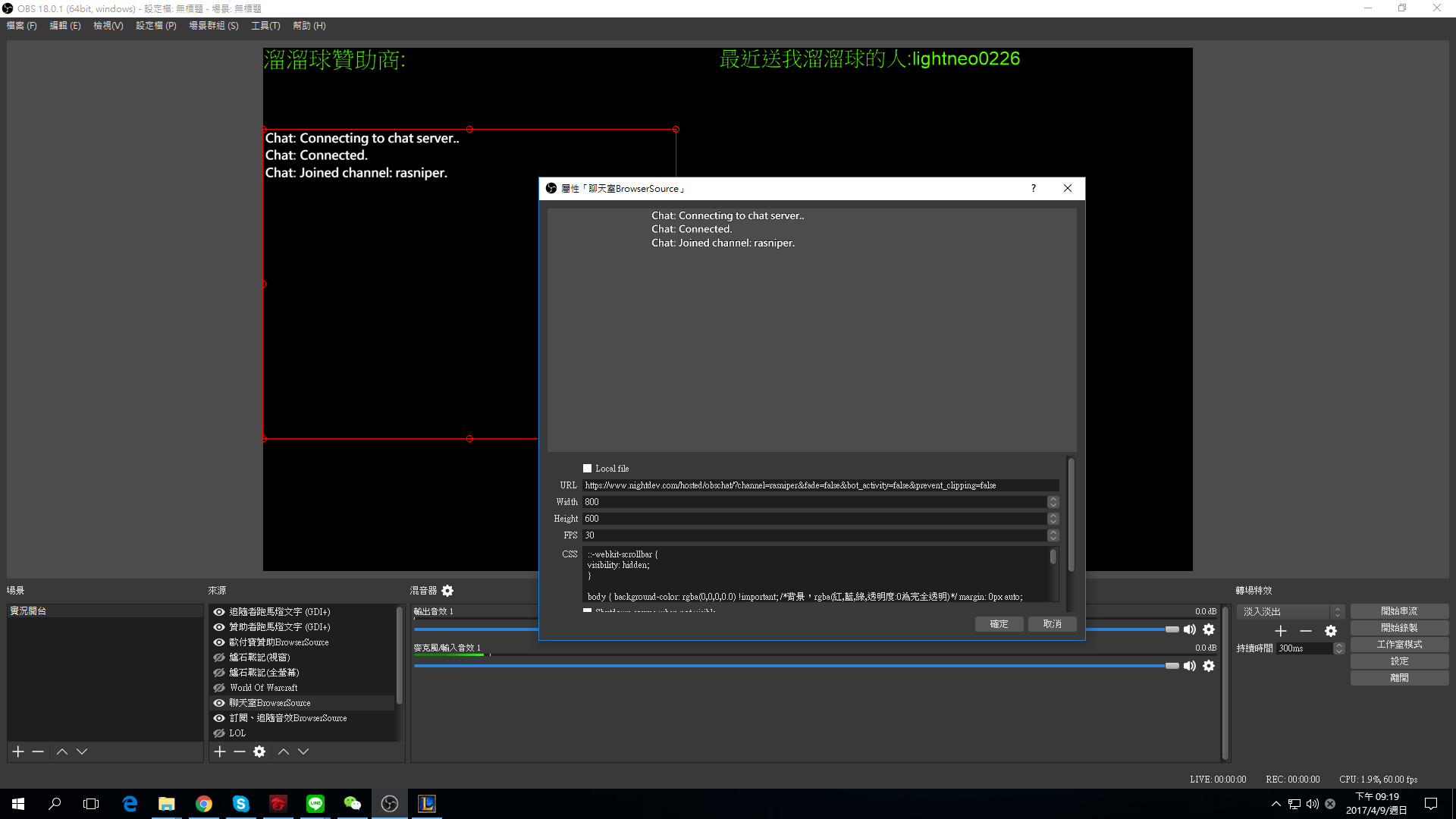Viewport: 1456px width, 819px height.
Task: Open the Skype taskbar icon
Action: point(241,804)
